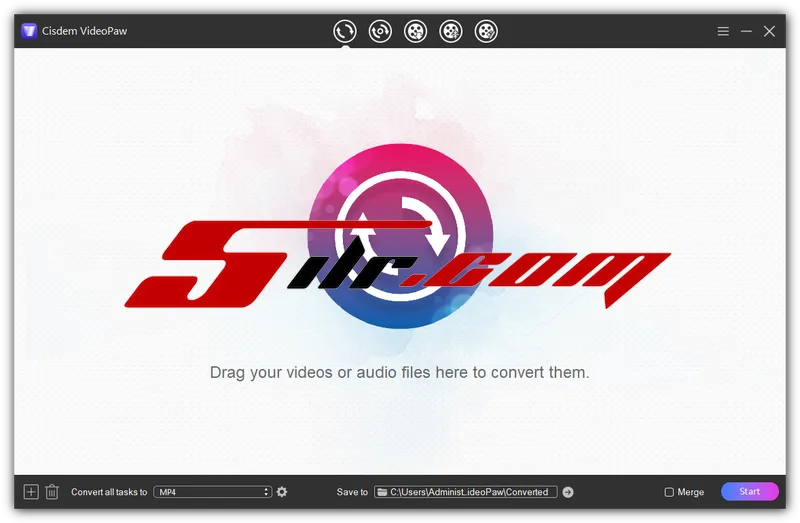The height and width of the screenshot is (523, 800).
Task: Click folder icon in Save to field
Action: pyautogui.click(x=381, y=492)
